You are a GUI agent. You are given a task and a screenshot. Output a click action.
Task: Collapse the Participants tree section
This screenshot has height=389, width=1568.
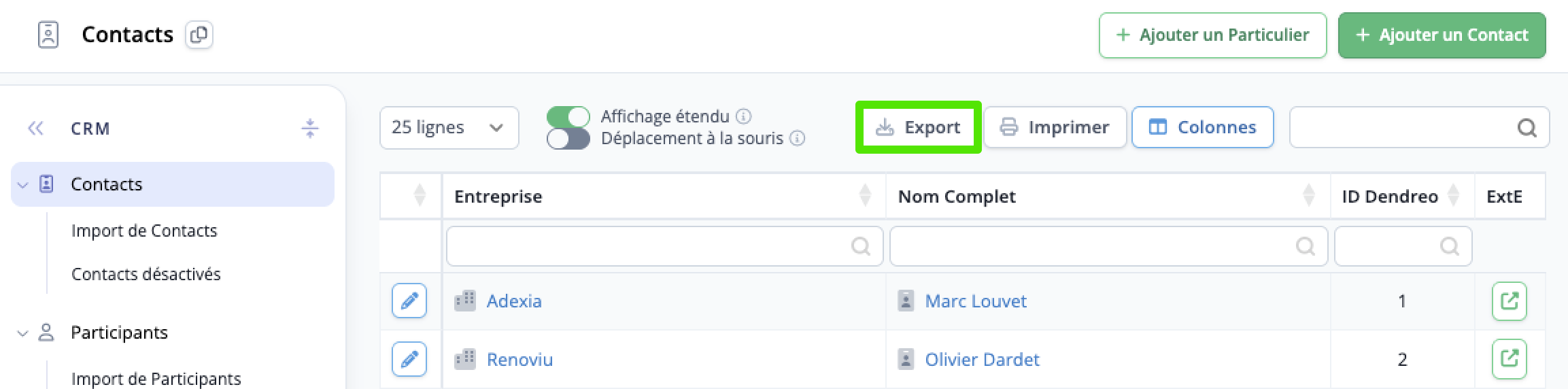point(22,333)
